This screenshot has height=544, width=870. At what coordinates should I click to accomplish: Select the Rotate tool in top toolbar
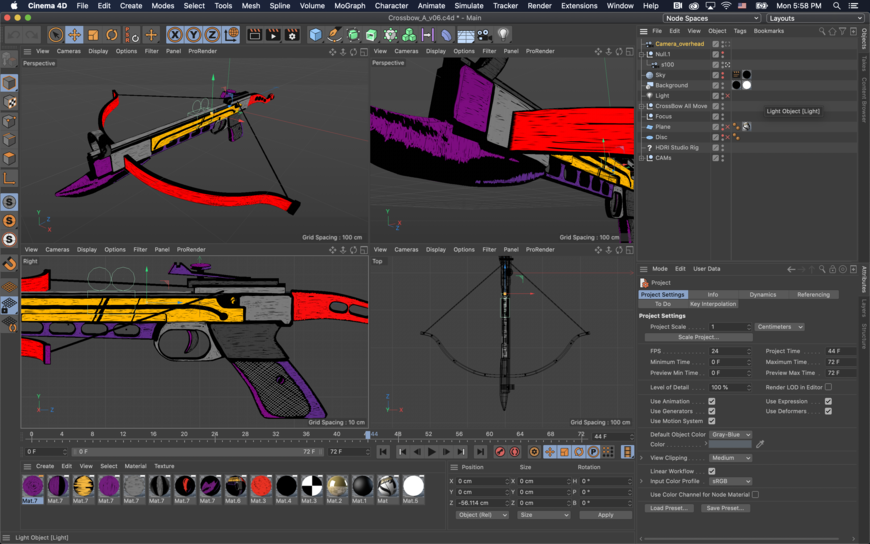click(112, 35)
